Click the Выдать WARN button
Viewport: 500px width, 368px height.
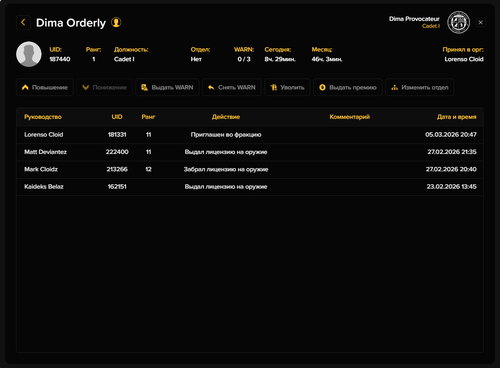coord(167,87)
